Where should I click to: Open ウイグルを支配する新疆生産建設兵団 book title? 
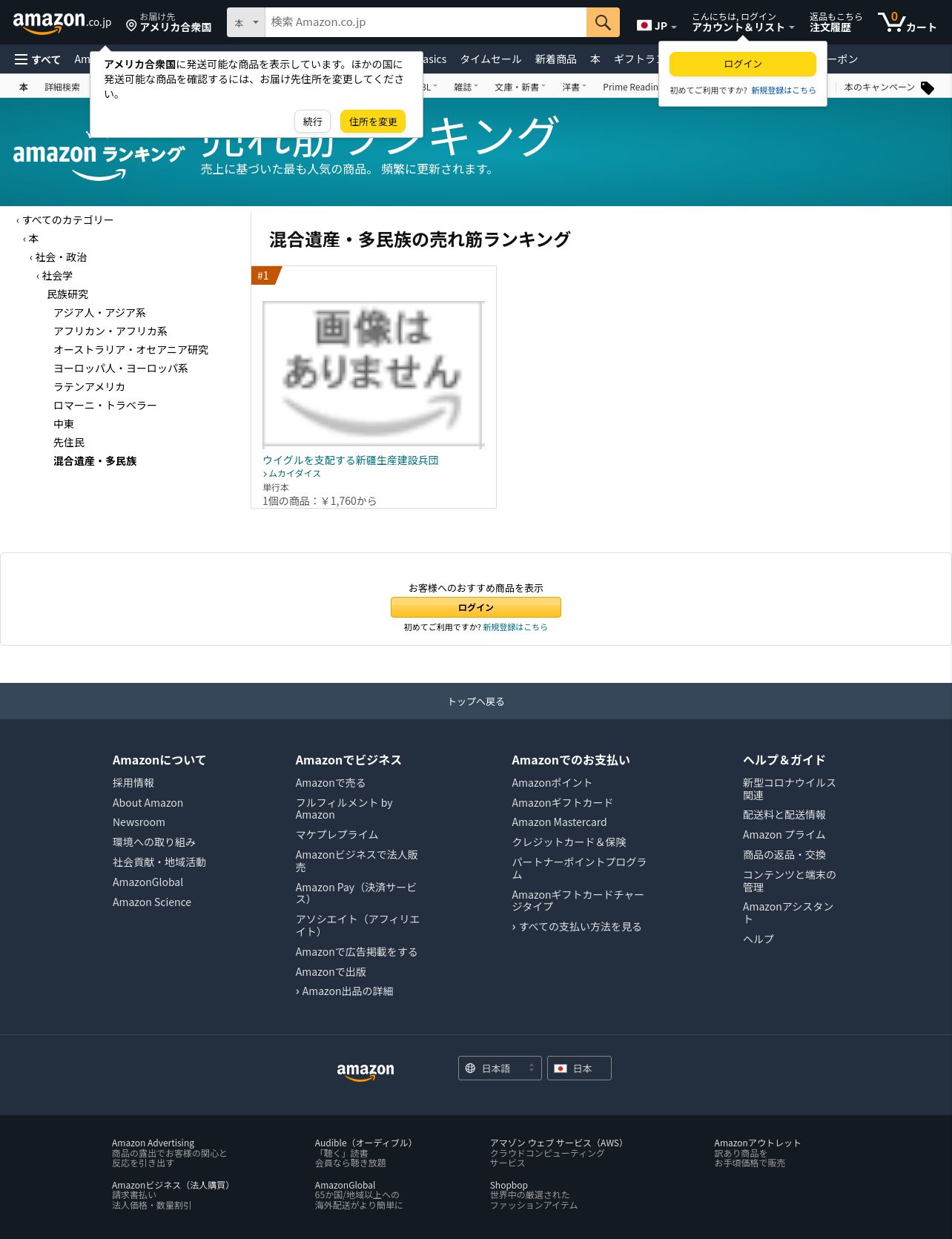351,460
